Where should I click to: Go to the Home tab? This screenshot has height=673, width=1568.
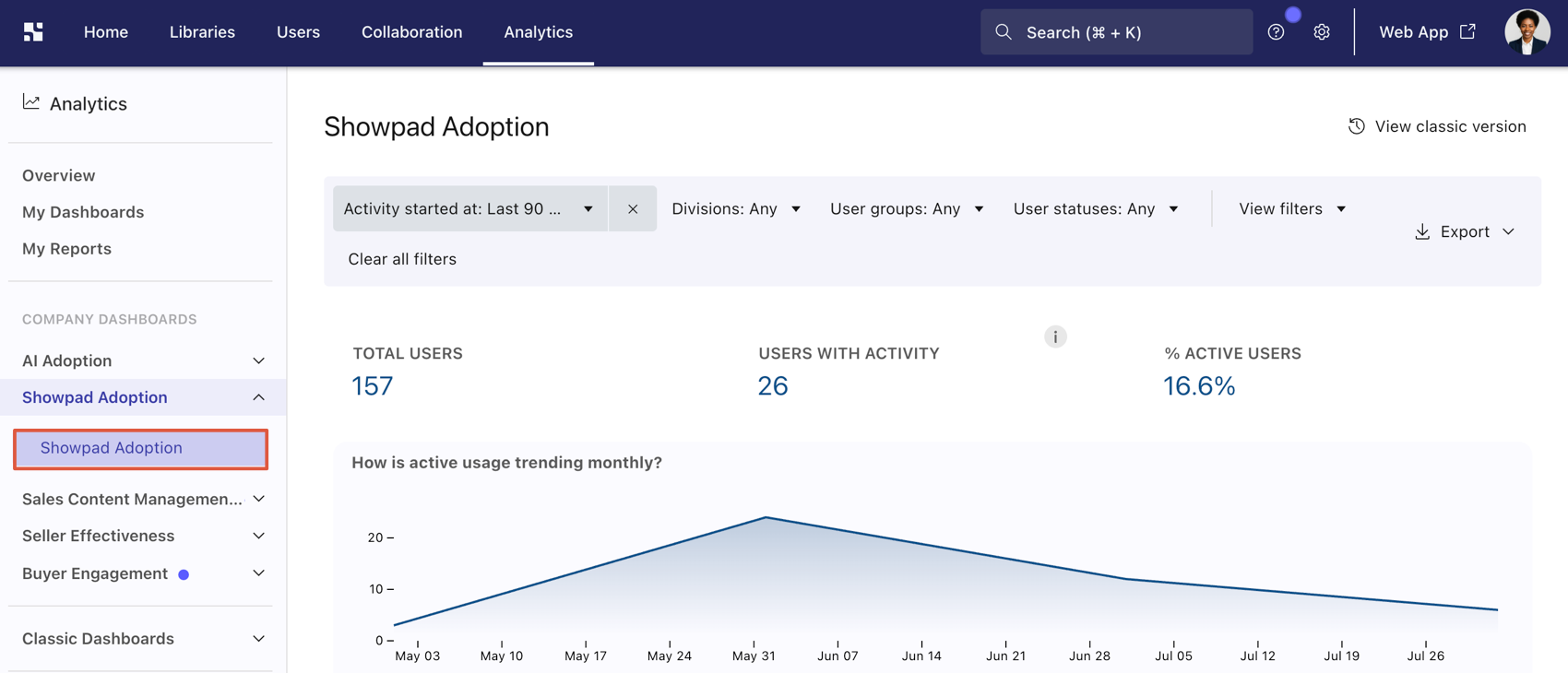pos(106,32)
